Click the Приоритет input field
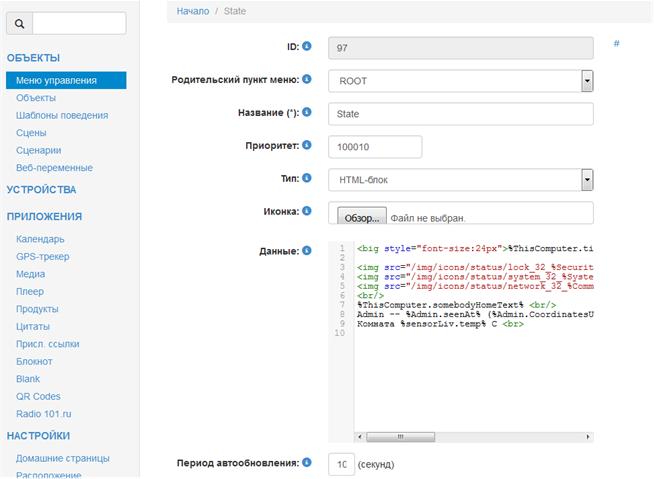Screen dimensions: 654x479 (x=375, y=147)
